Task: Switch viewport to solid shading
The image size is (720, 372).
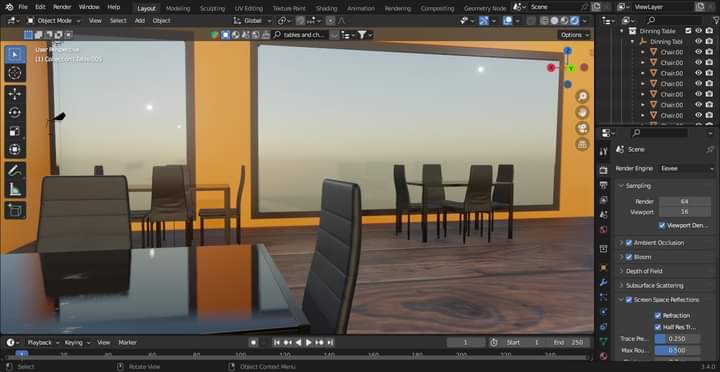Action: tap(555, 21)
